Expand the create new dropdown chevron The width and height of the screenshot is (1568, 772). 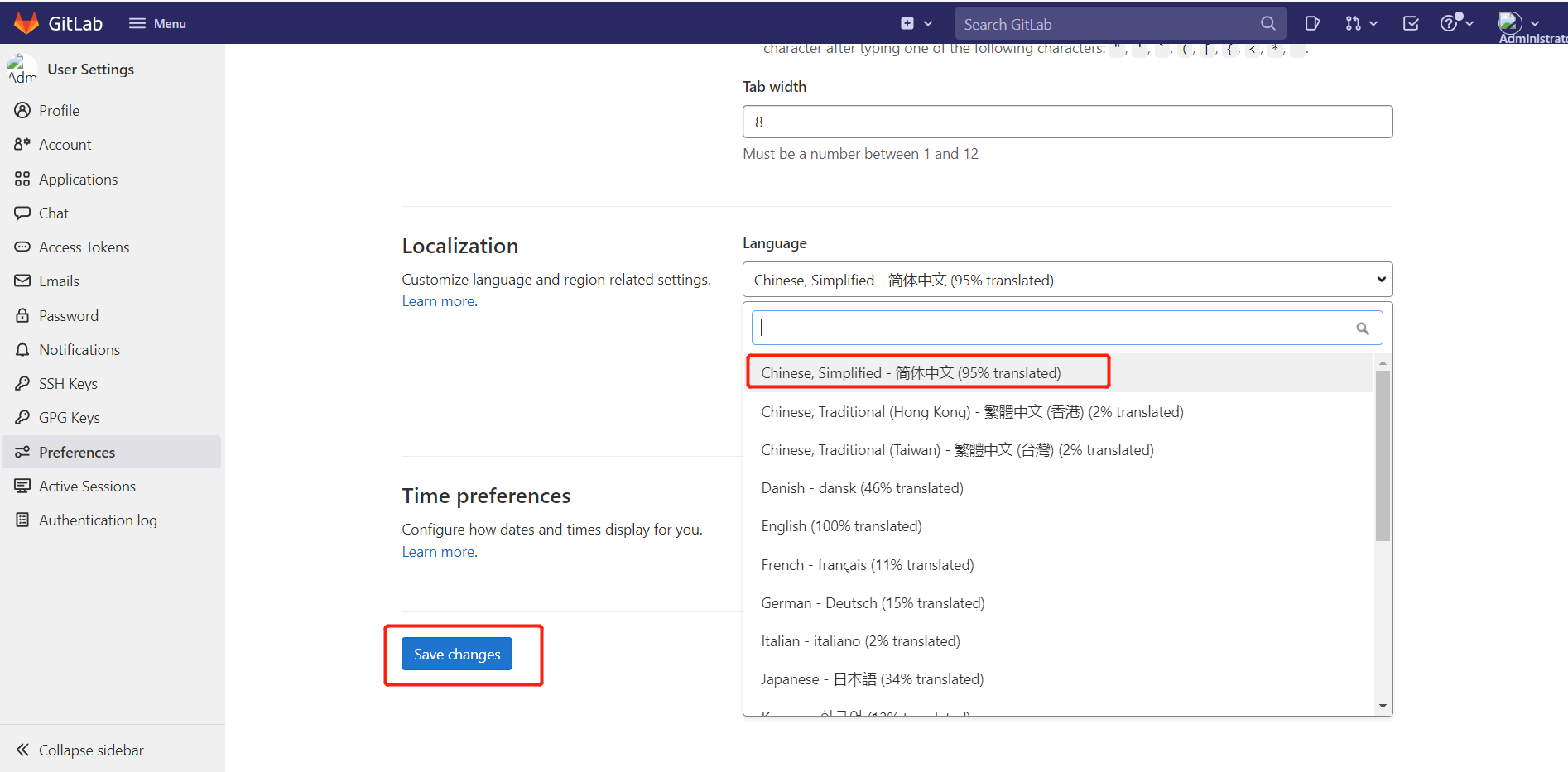point(928,23)
